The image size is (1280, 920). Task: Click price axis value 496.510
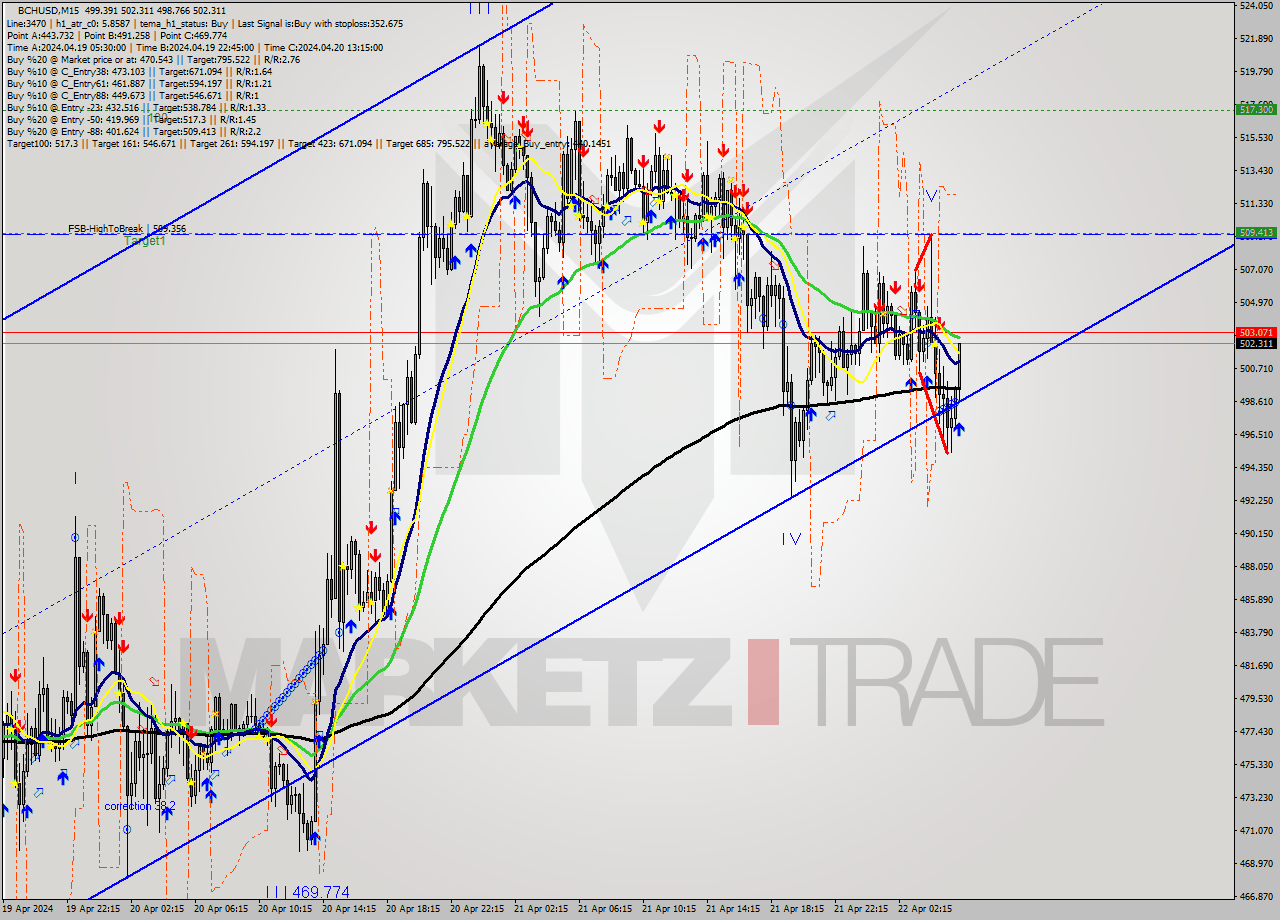click(1255, 435)
